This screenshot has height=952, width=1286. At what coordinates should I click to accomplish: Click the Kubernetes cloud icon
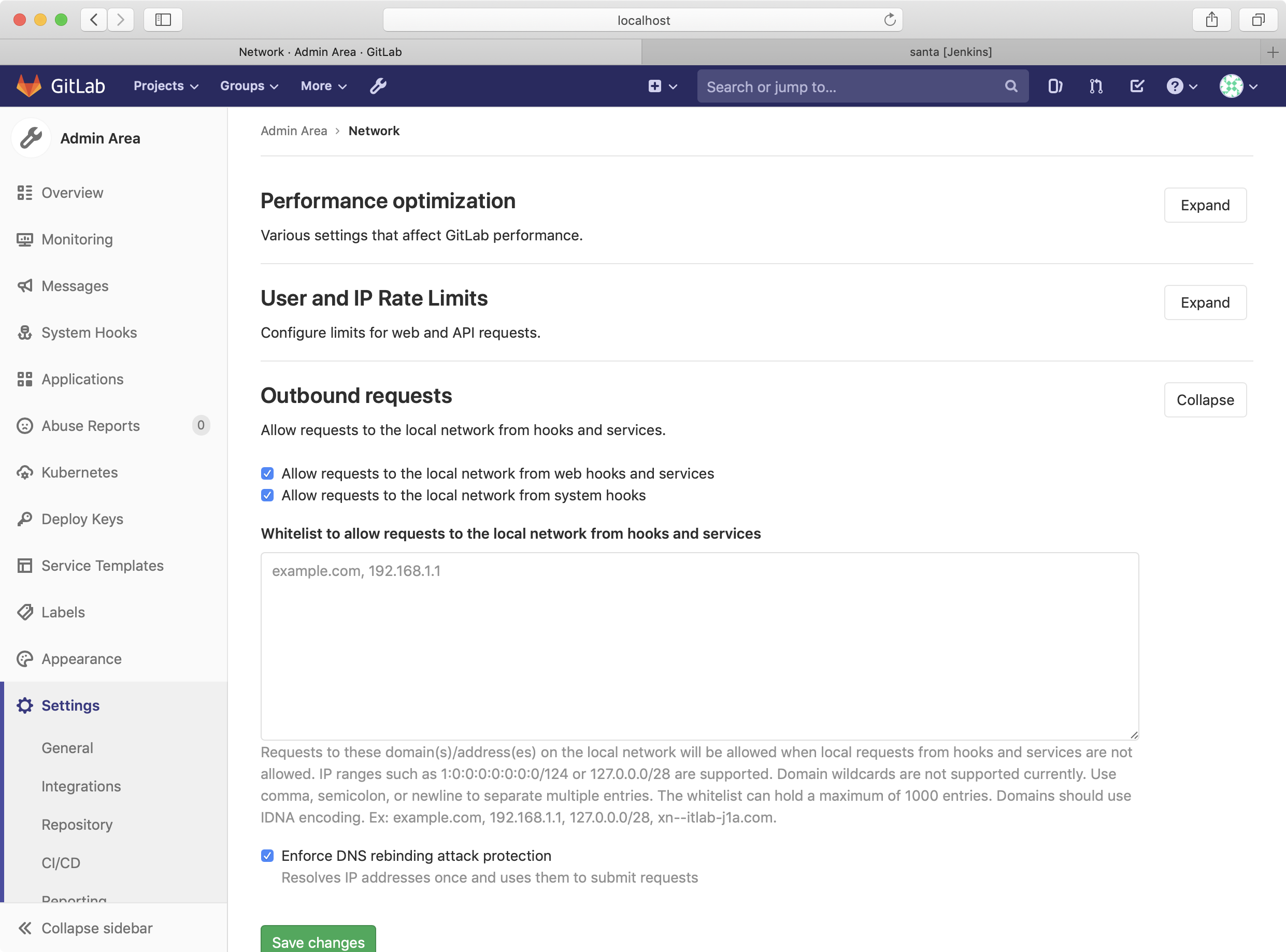click(24, 472)
